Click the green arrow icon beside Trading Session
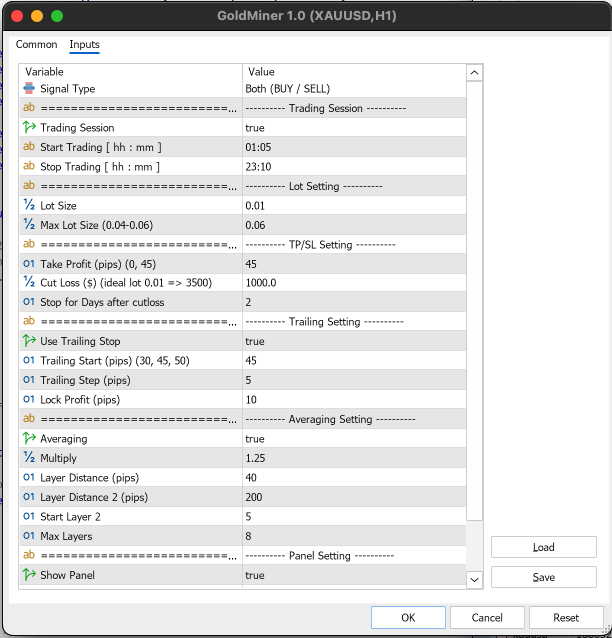Viewport: 612px width, 638px height. (x=29, y=128)
